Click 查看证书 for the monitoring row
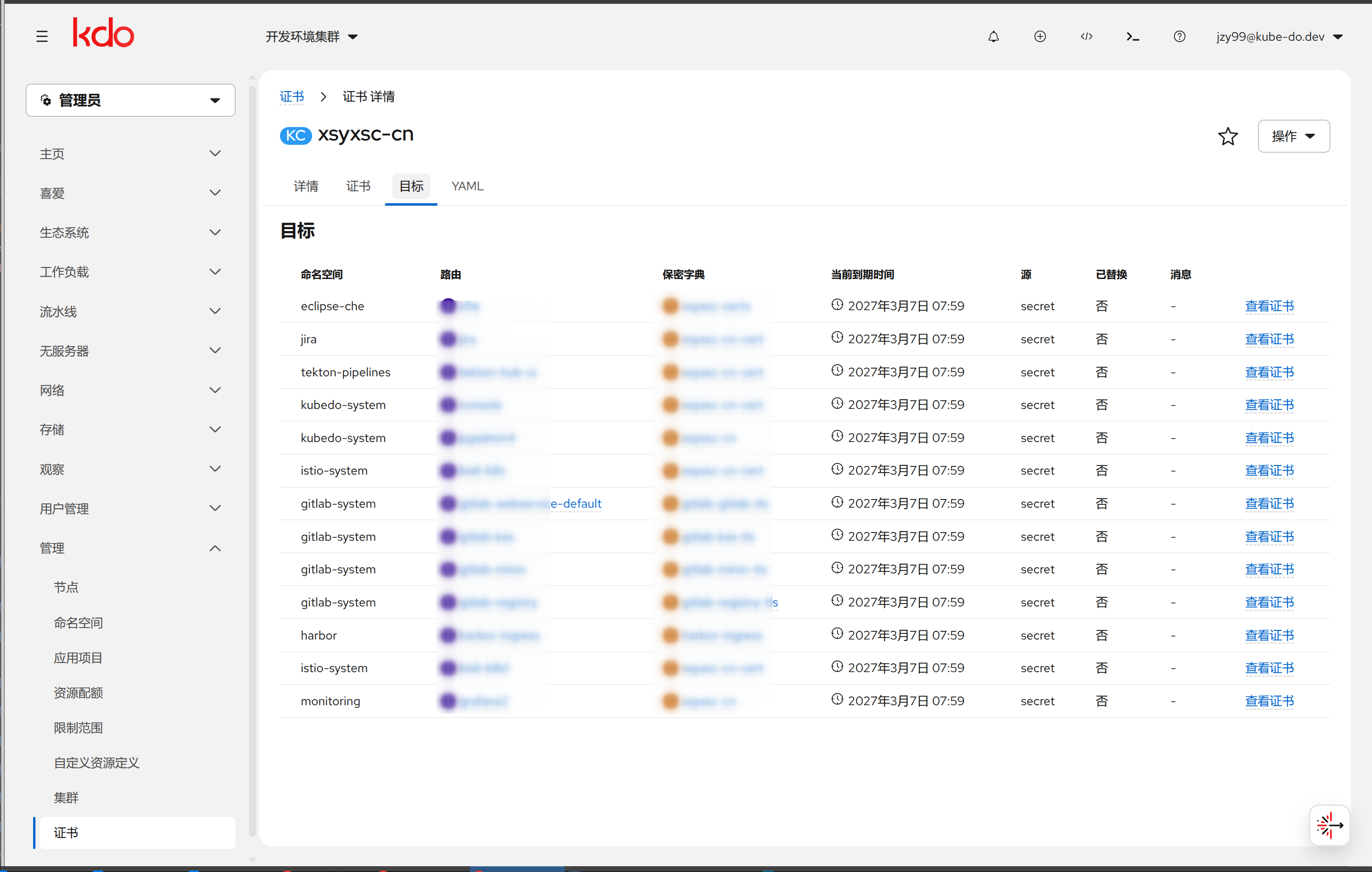 (1269, 701)
